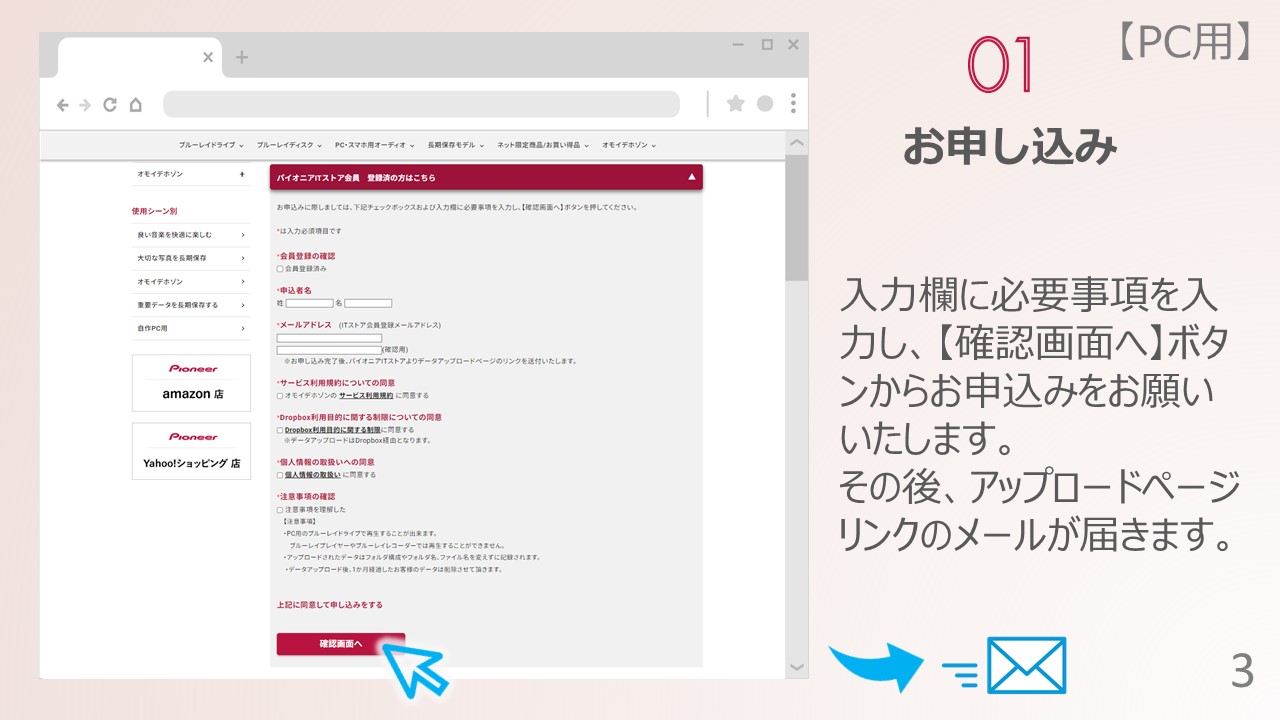
Task: Click the first メールアドレス input field
Action: pyautogui.click(x=329, y=338)
